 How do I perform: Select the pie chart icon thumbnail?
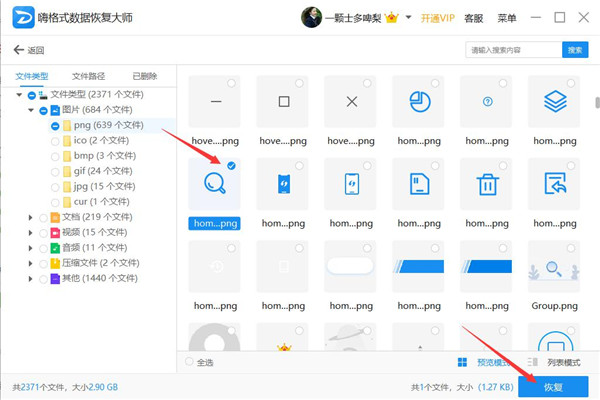[420, 101]
